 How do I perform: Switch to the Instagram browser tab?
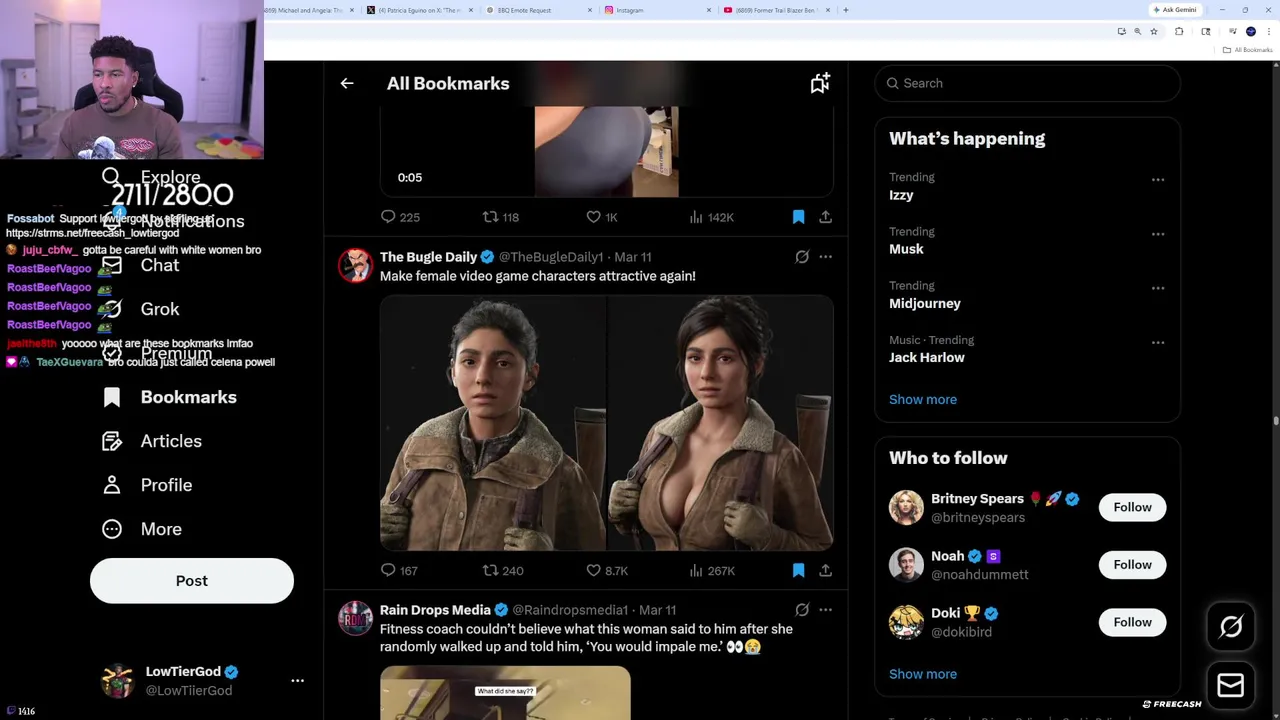click(x=659, y=10)
